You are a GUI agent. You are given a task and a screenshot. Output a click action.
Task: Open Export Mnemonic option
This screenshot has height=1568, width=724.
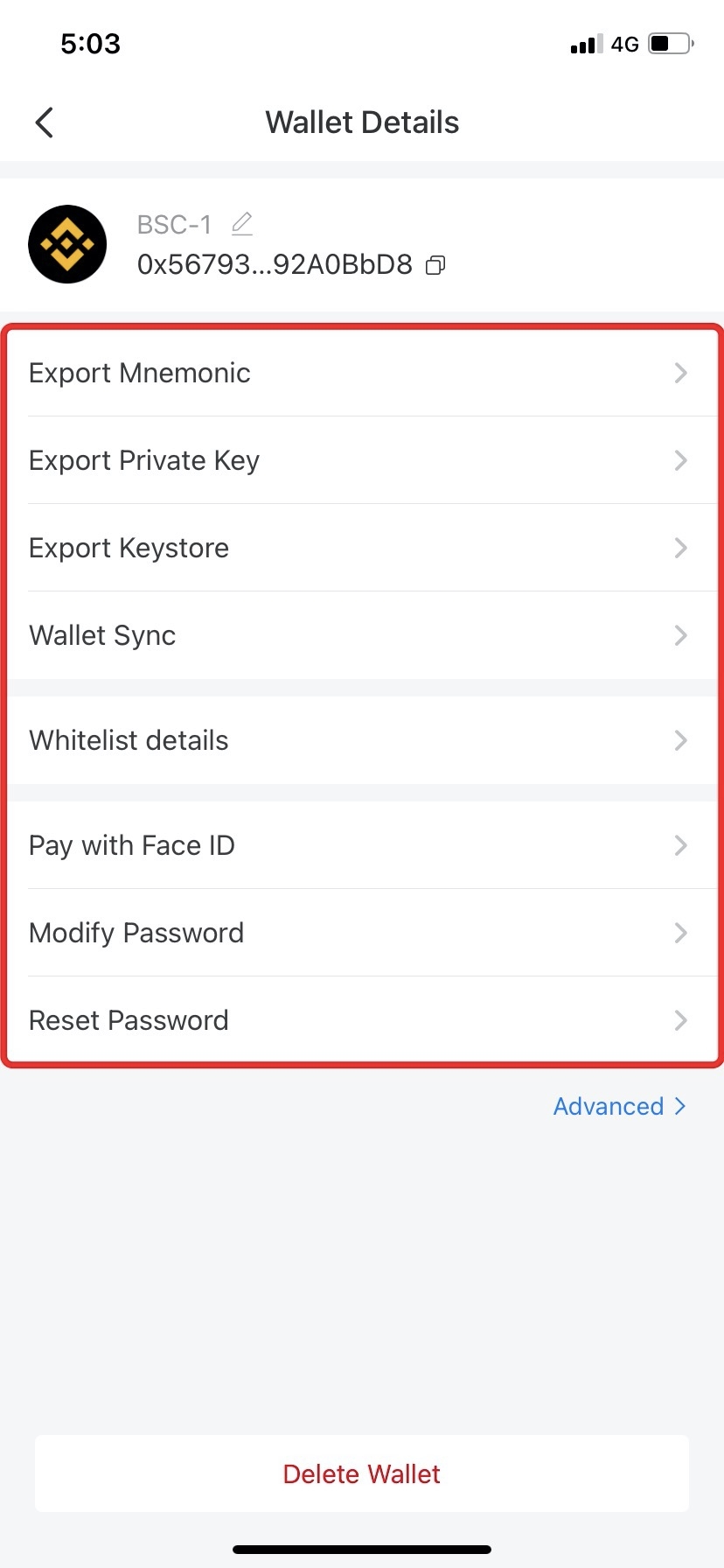[140, 374]
